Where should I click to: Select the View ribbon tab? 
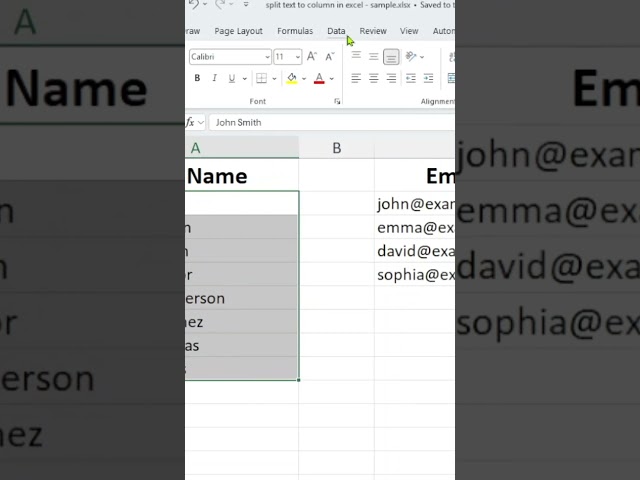tap(409, 31)
